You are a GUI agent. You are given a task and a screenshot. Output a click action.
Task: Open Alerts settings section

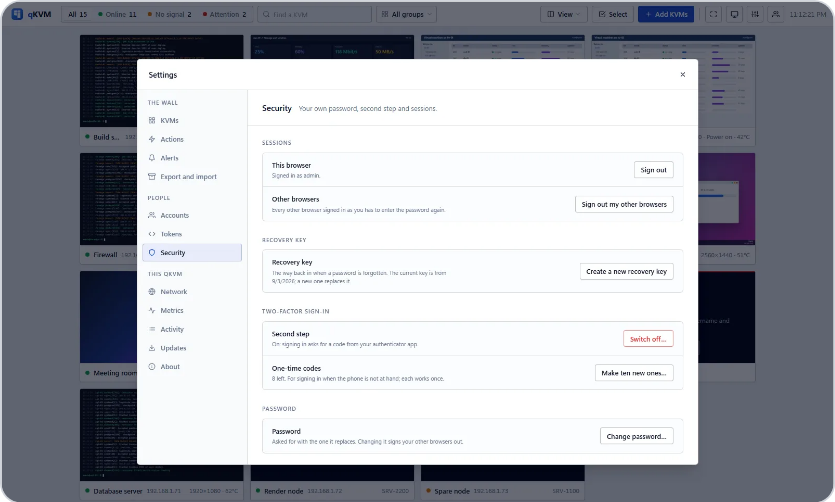click(192, 158)
